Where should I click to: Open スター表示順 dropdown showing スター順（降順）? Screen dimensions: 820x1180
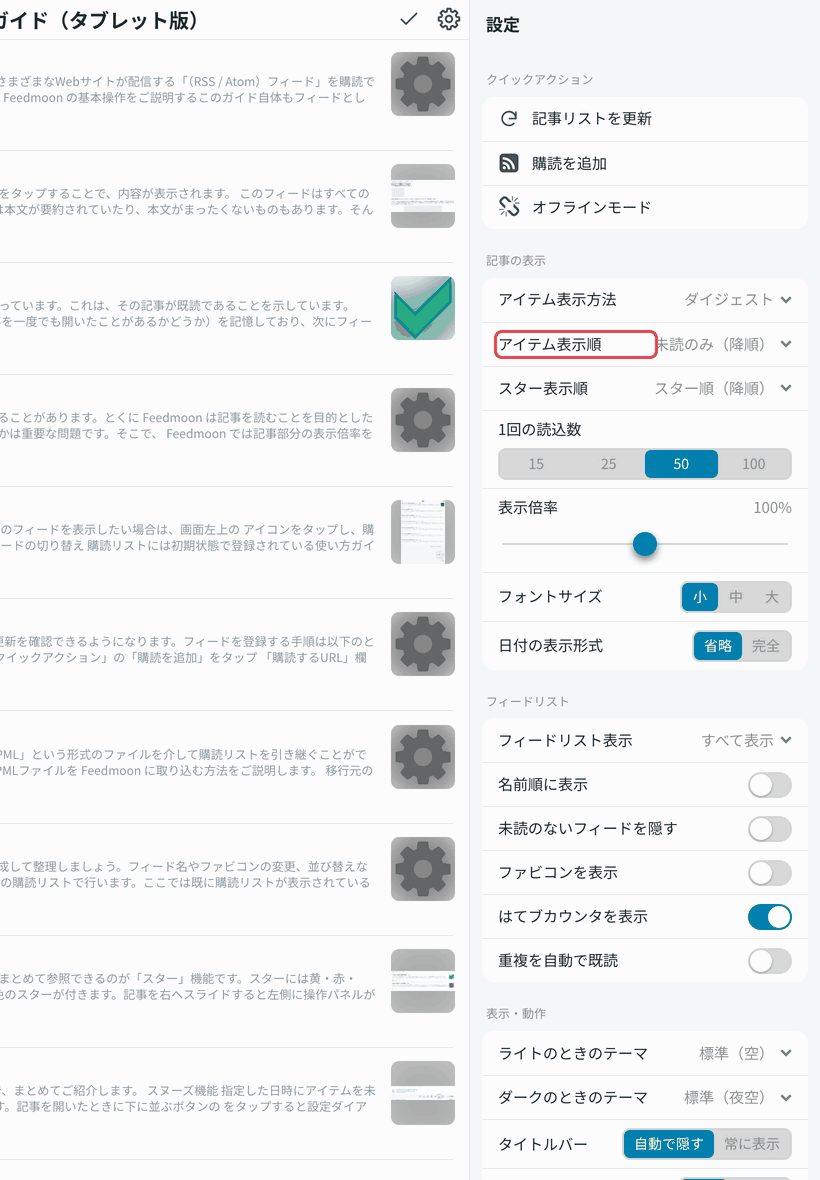[x=723, y=388]
